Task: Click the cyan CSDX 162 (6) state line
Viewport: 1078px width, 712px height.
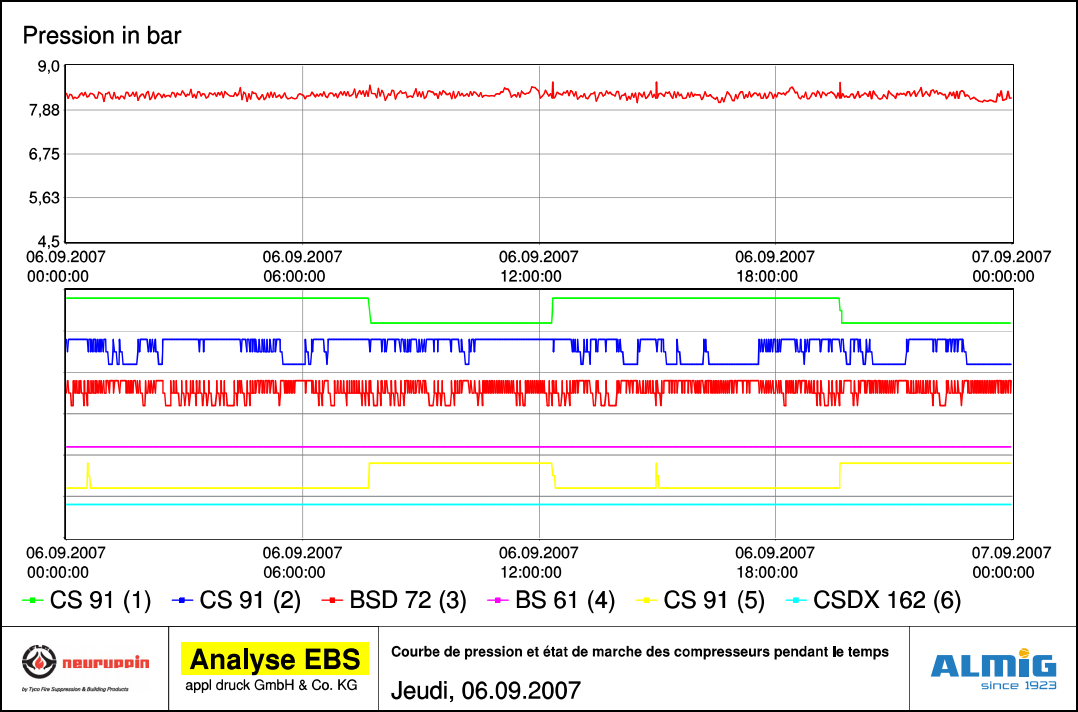Action: pyautogui.click(x=538, y=504)
